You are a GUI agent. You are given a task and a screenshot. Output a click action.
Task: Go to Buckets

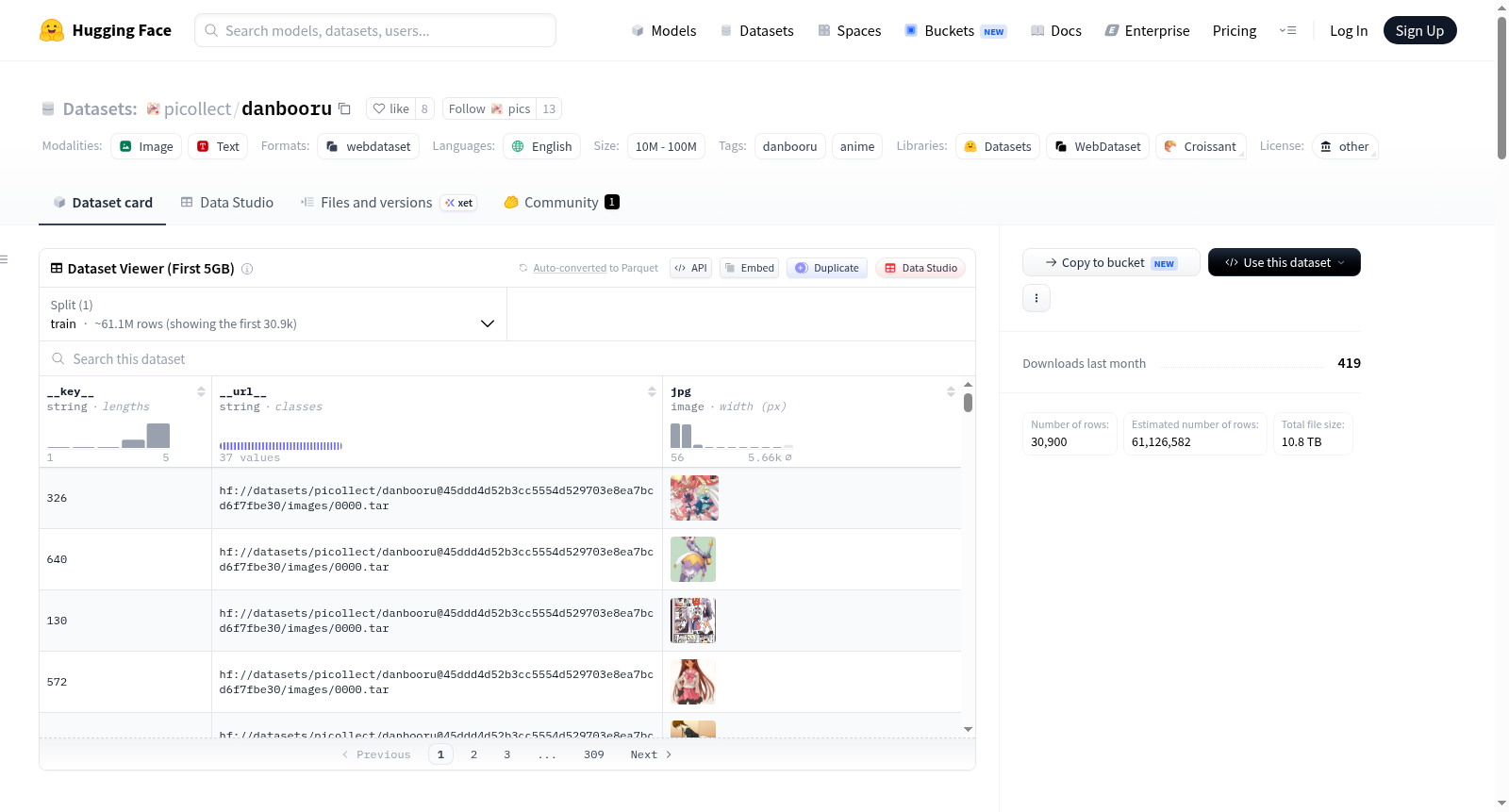pos(955,30)
